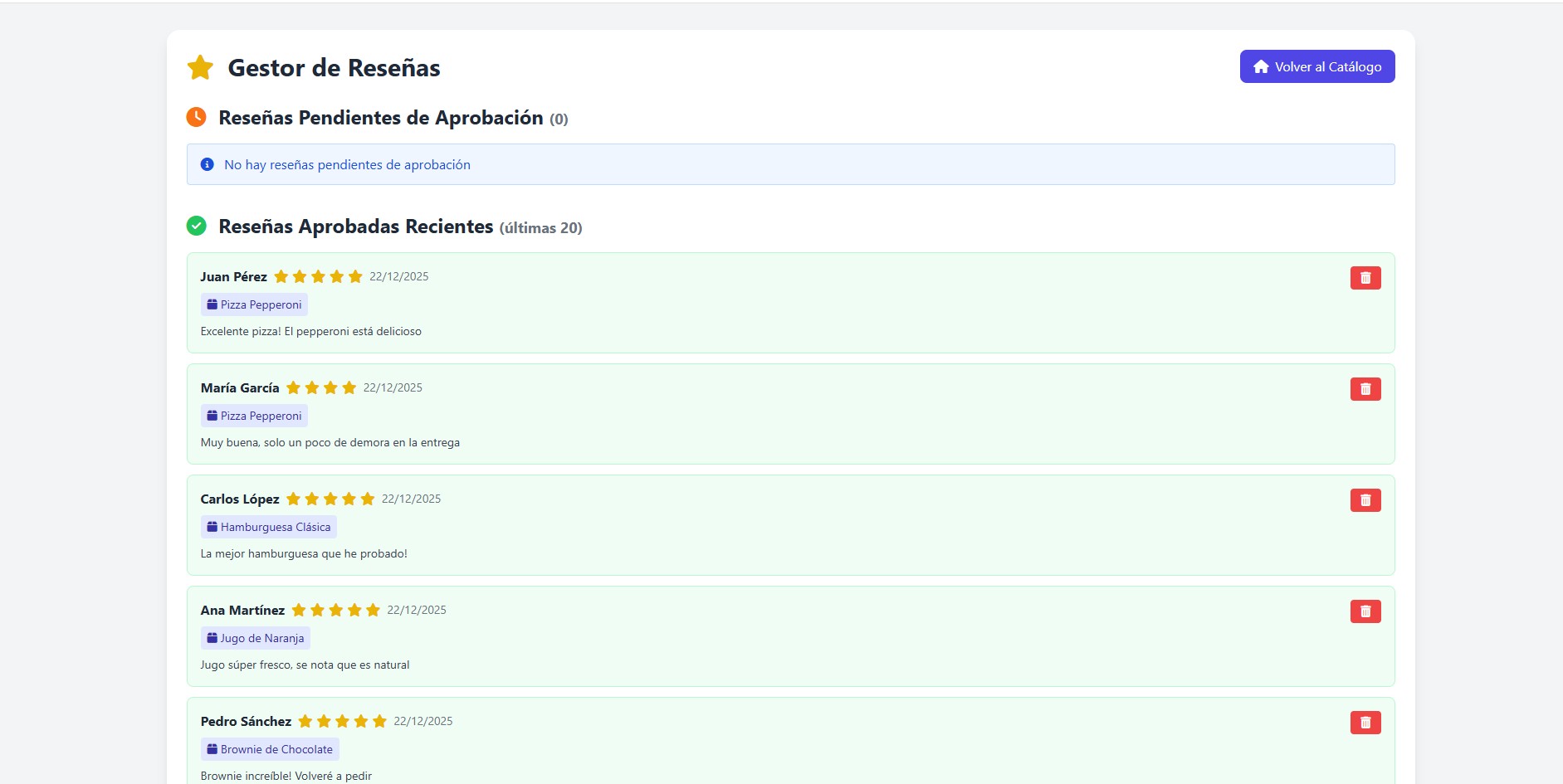Remove Carlos López's review via trash button
Image resolution: width=1563 pixels, height=784 pixels.
(1365, 500)
